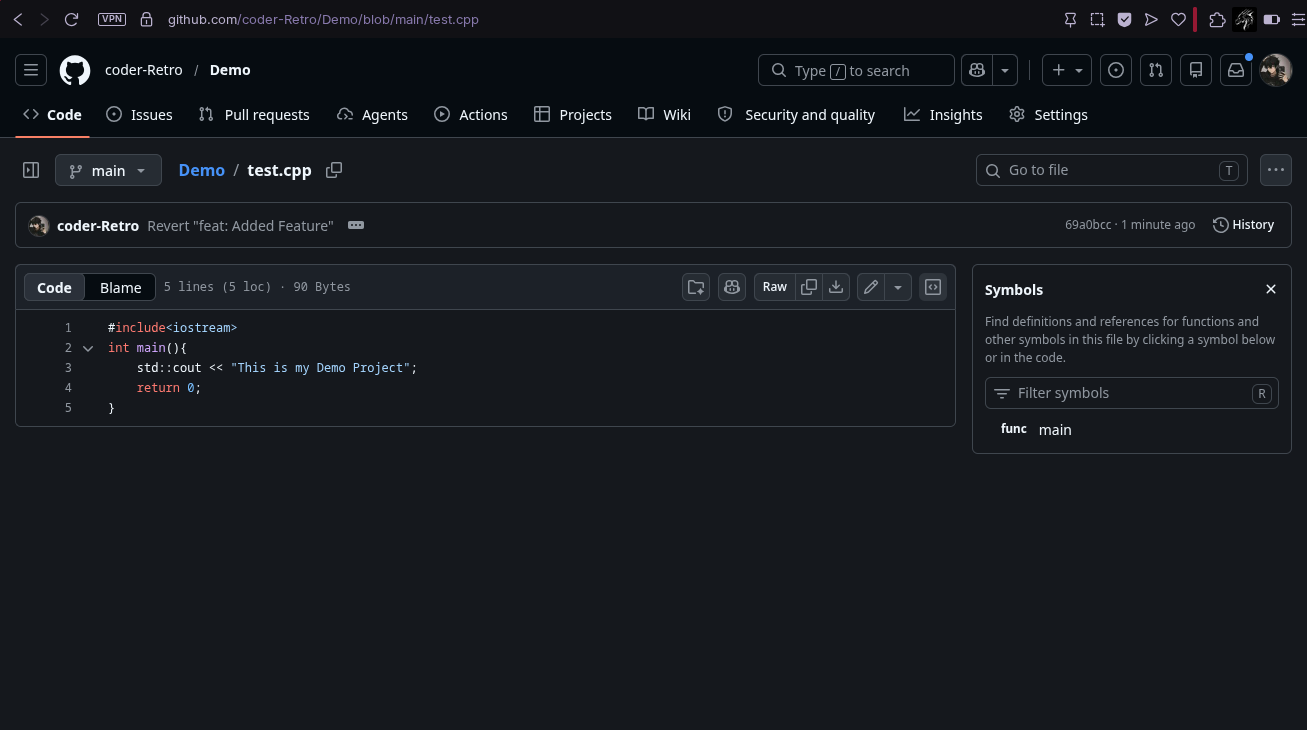Copy raw file contents
Screen dimensions: 1307x730
[x=809, y=287]
